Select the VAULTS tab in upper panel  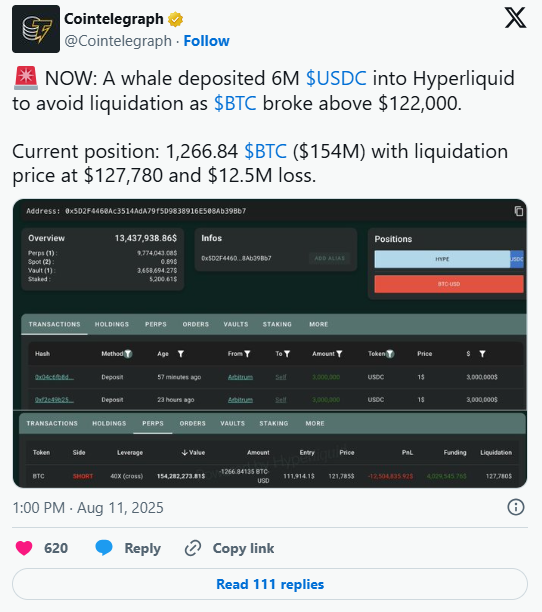coord(236,324)
